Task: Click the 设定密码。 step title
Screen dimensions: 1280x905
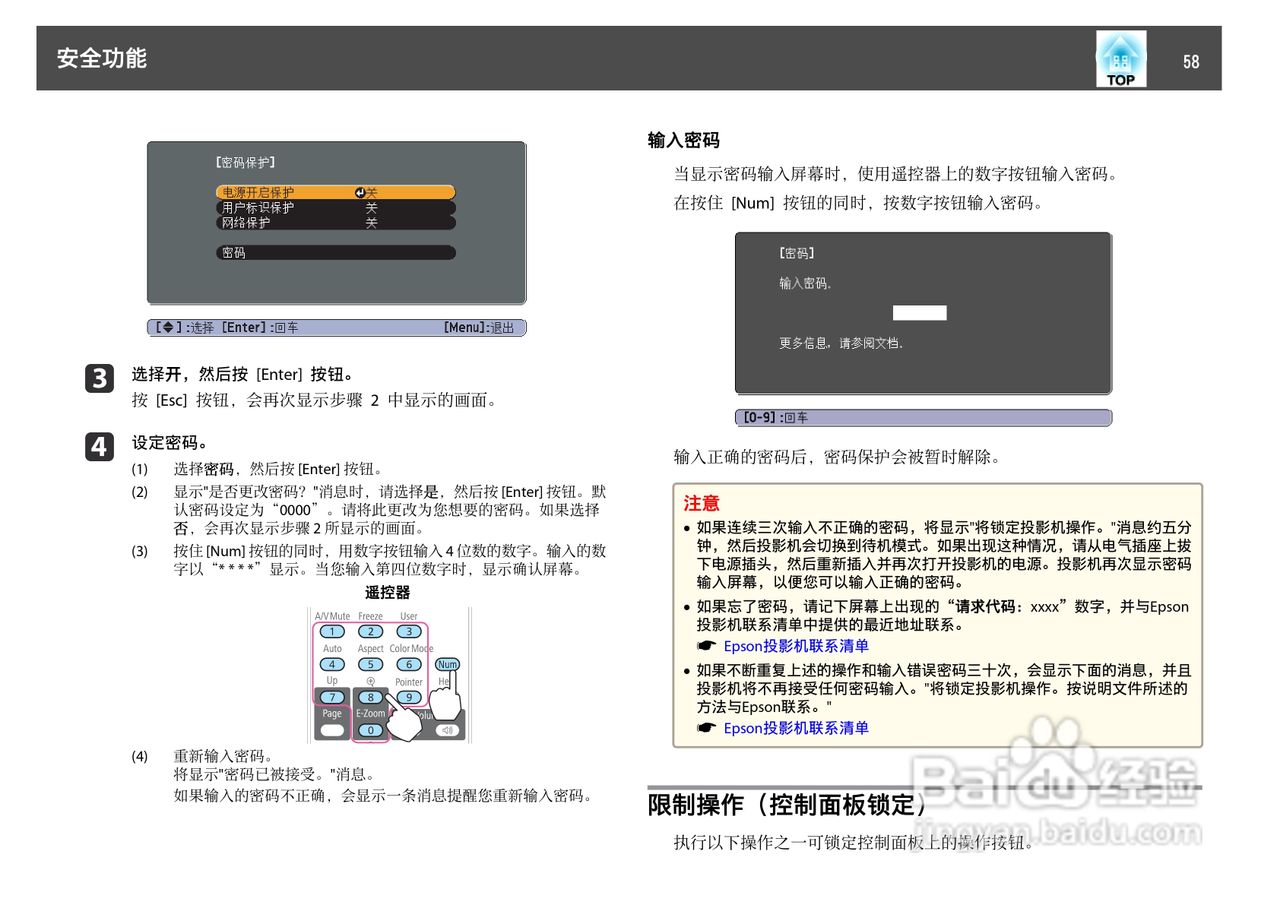Action: coord(170,442)
